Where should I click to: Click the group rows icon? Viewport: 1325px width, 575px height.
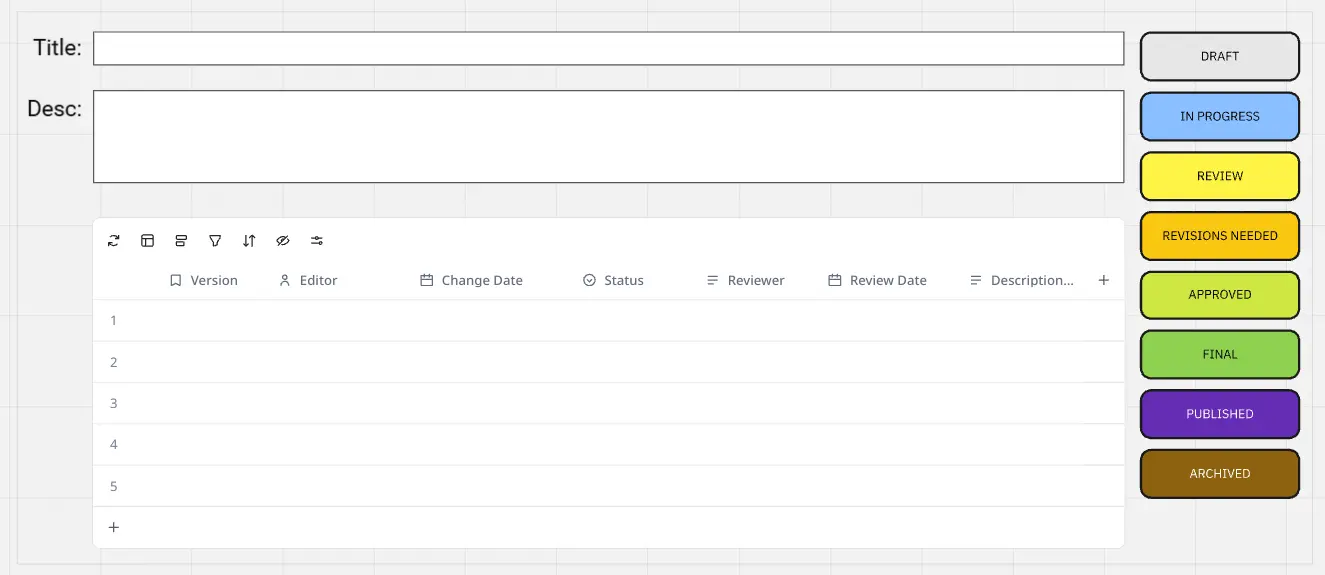point(181,241)
